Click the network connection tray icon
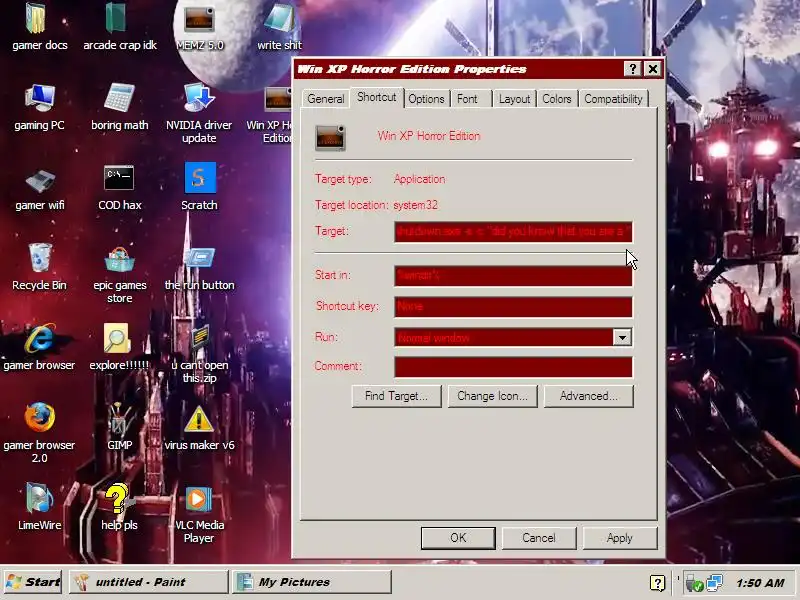This screenshot has width=800, height=600. (714, 583)
